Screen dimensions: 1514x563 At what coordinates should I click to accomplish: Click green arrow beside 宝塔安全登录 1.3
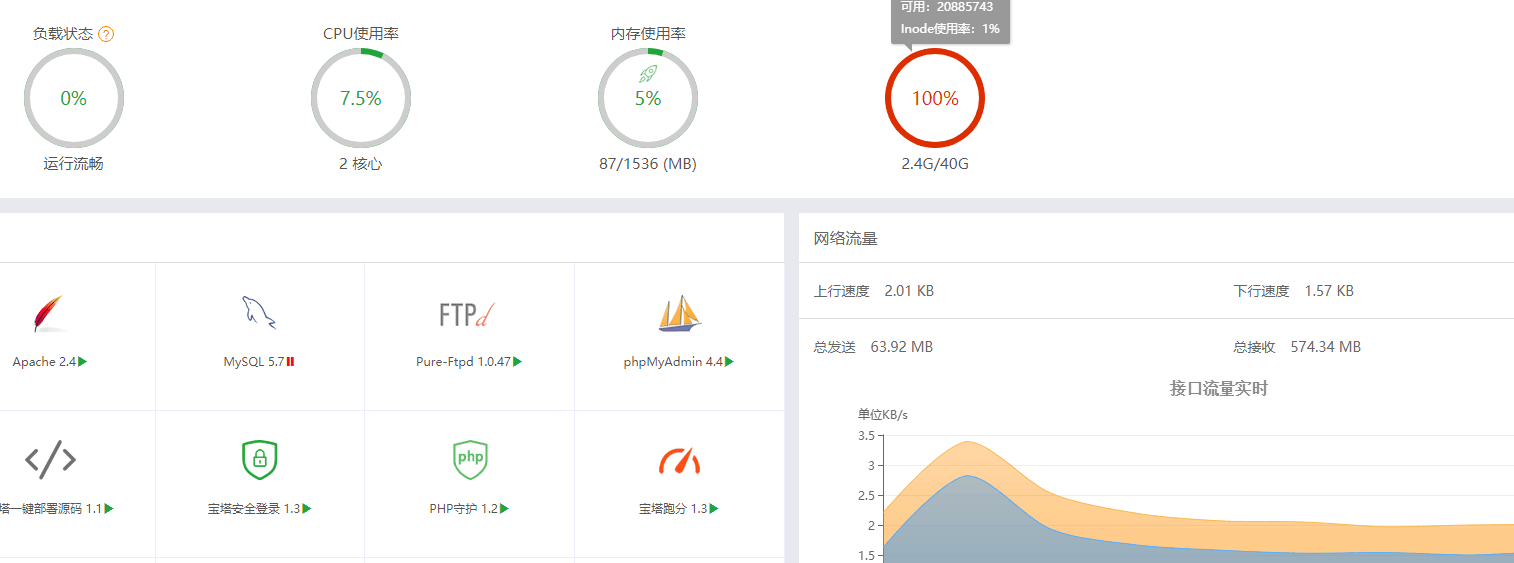(307, 509)
